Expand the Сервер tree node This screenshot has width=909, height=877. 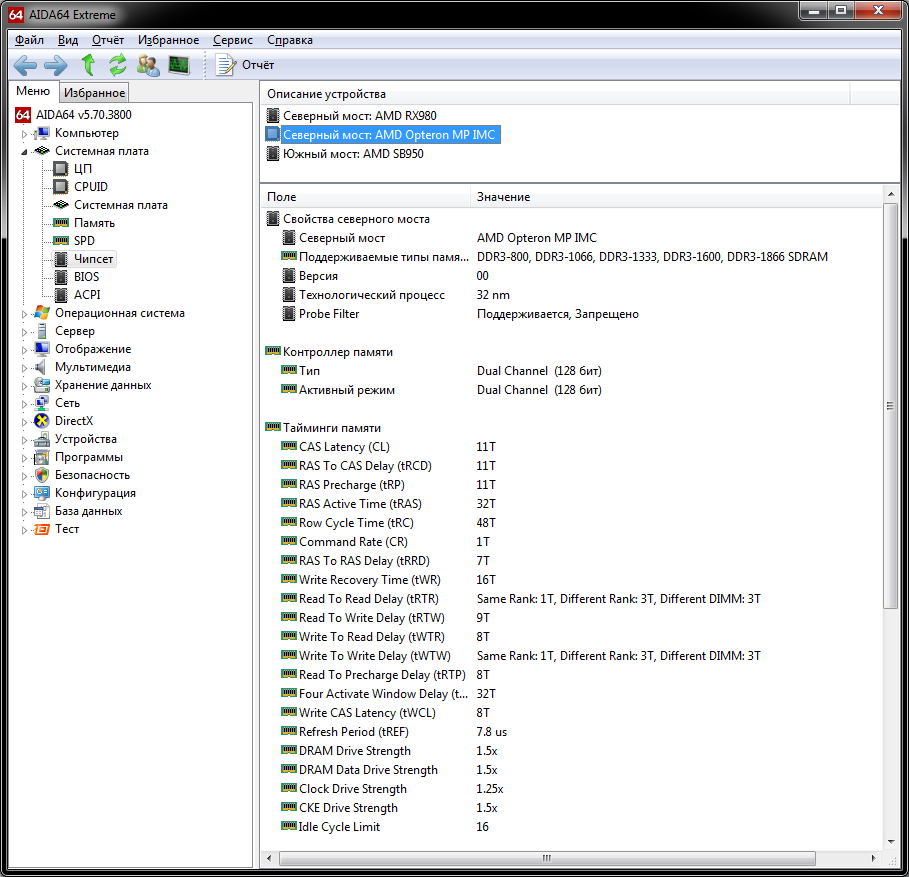[24, 332]
